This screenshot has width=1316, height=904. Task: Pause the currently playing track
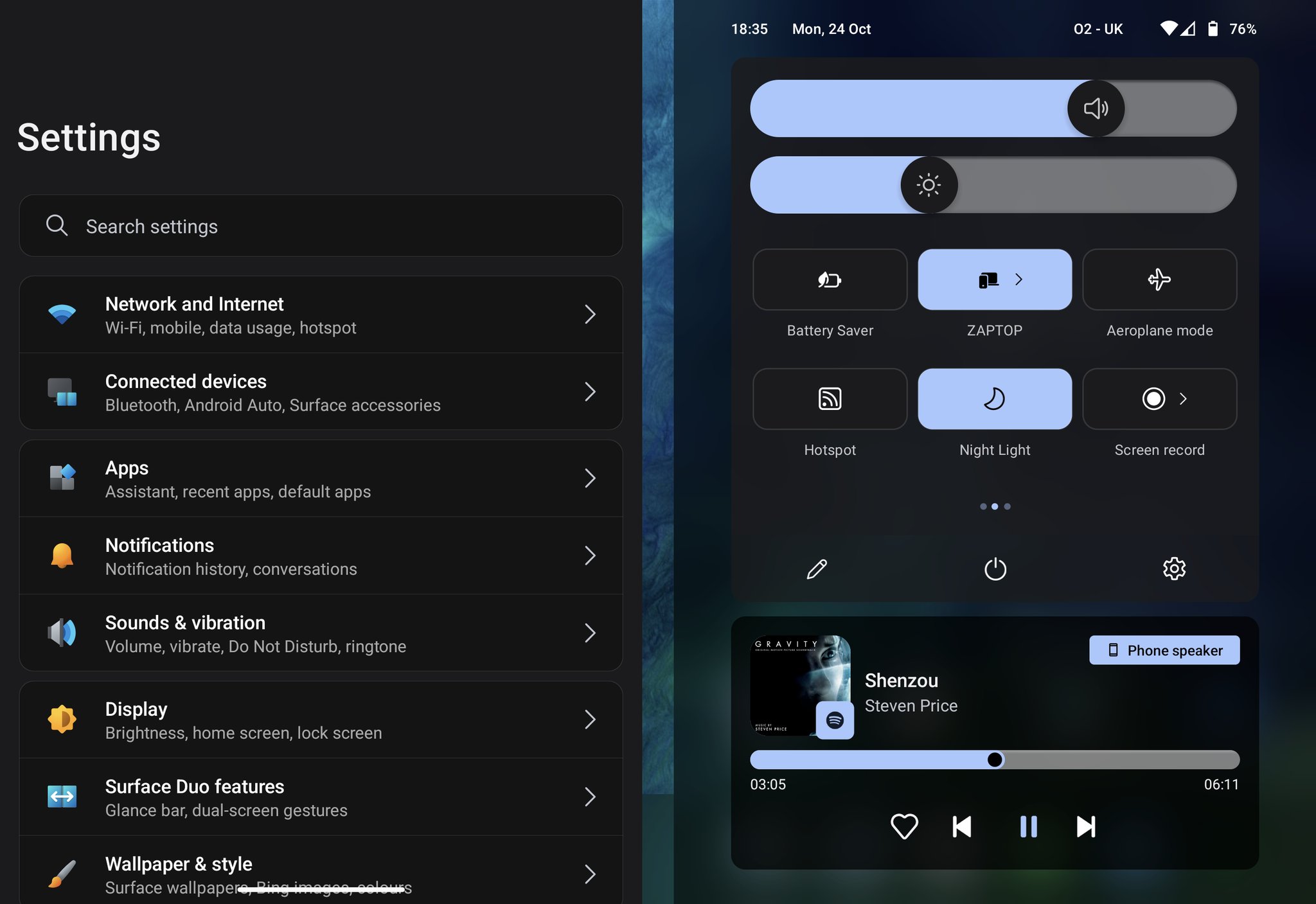[x=1027, y=828]
